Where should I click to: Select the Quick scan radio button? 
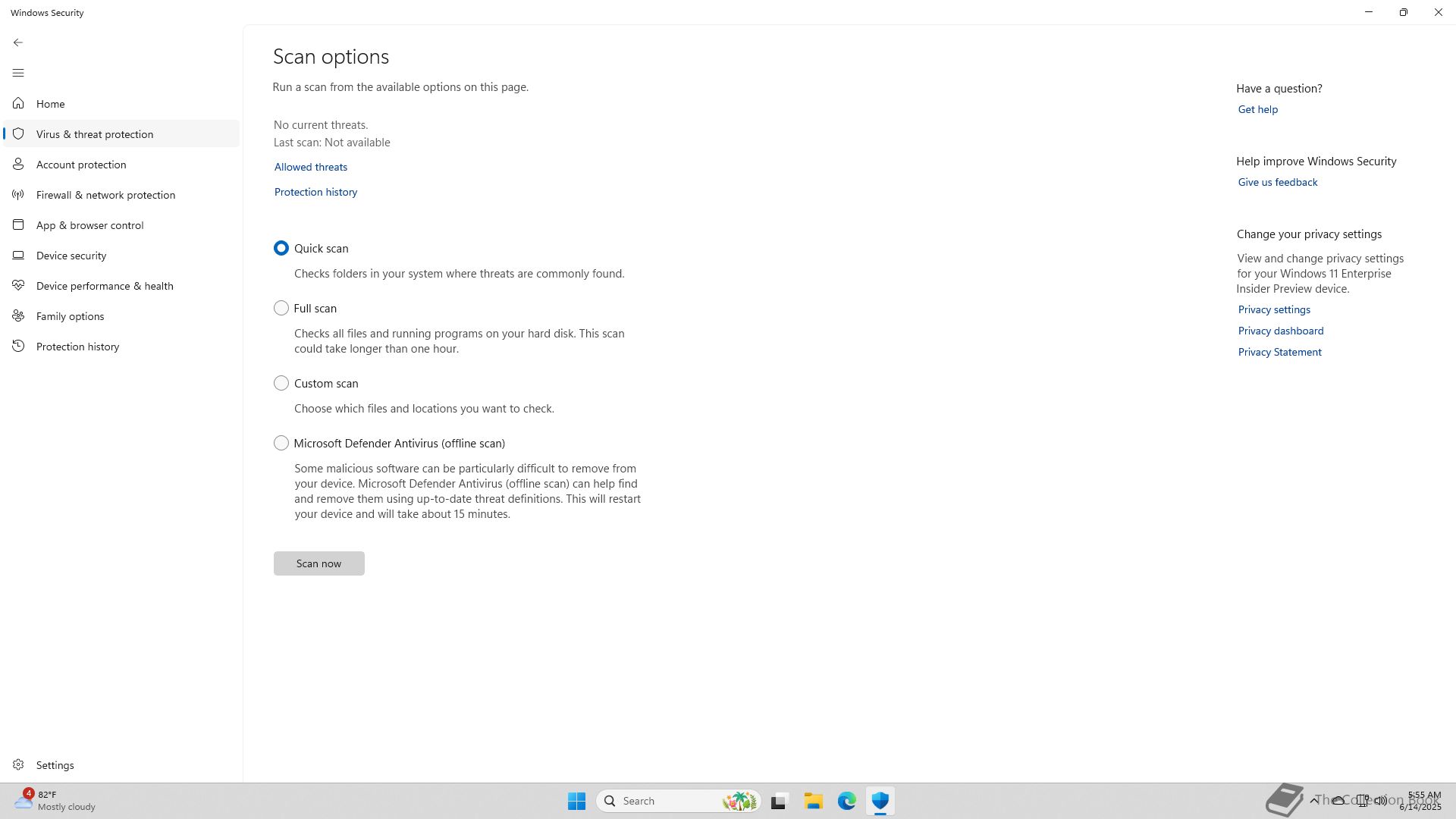click(x=281, y=248)
